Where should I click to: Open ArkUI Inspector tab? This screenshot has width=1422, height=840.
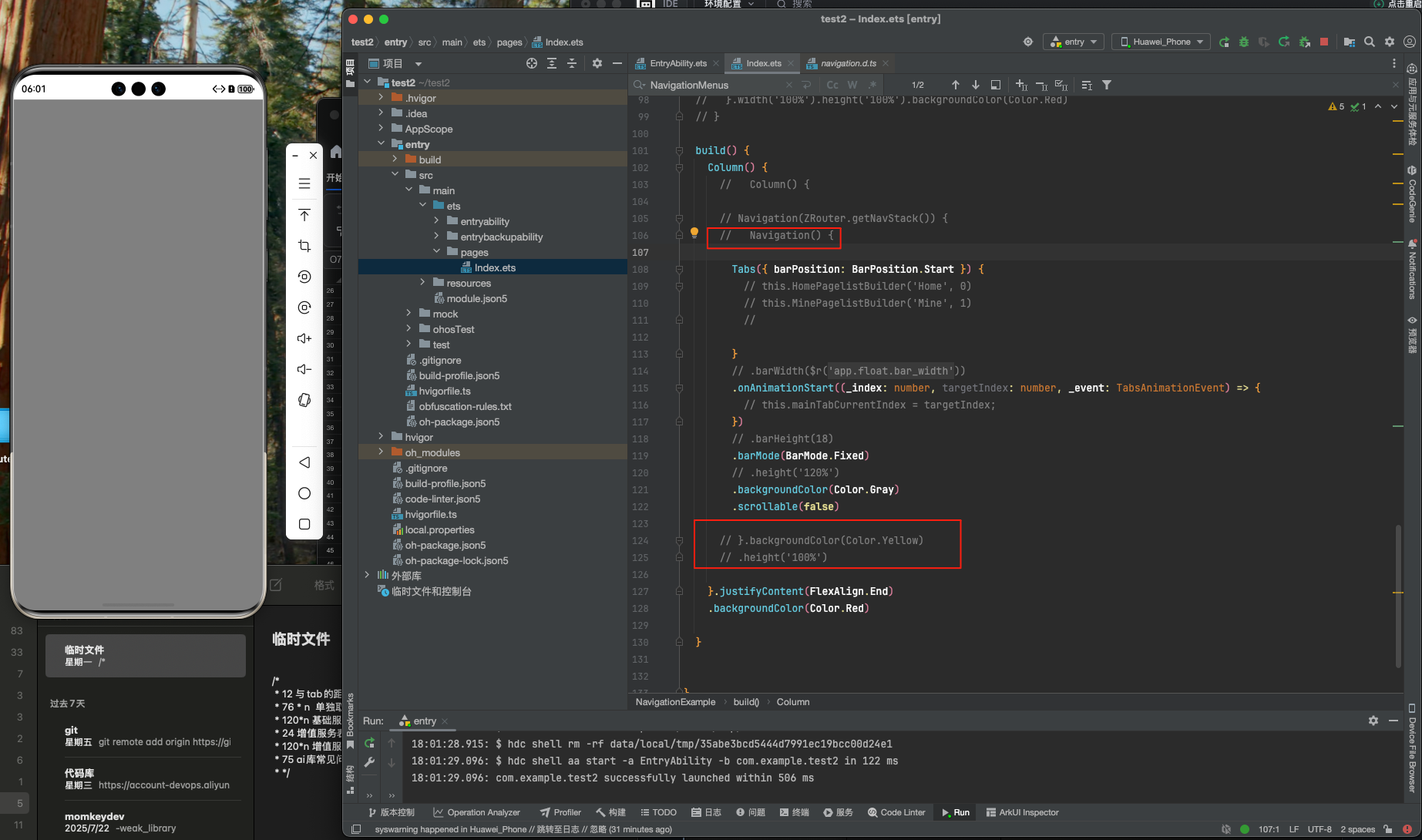tap(1022, 812)
